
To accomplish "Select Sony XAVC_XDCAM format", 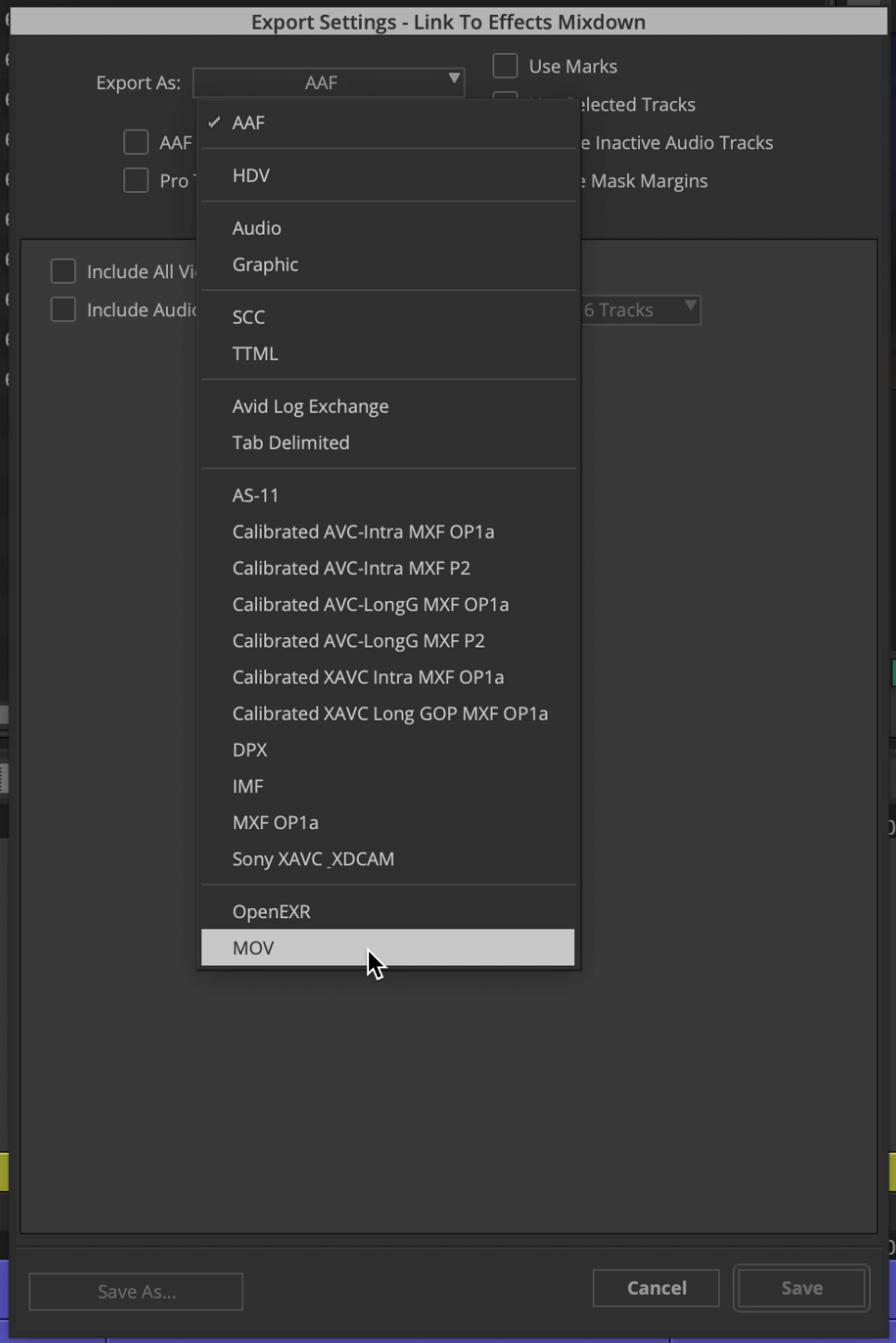I will point(388,859).
